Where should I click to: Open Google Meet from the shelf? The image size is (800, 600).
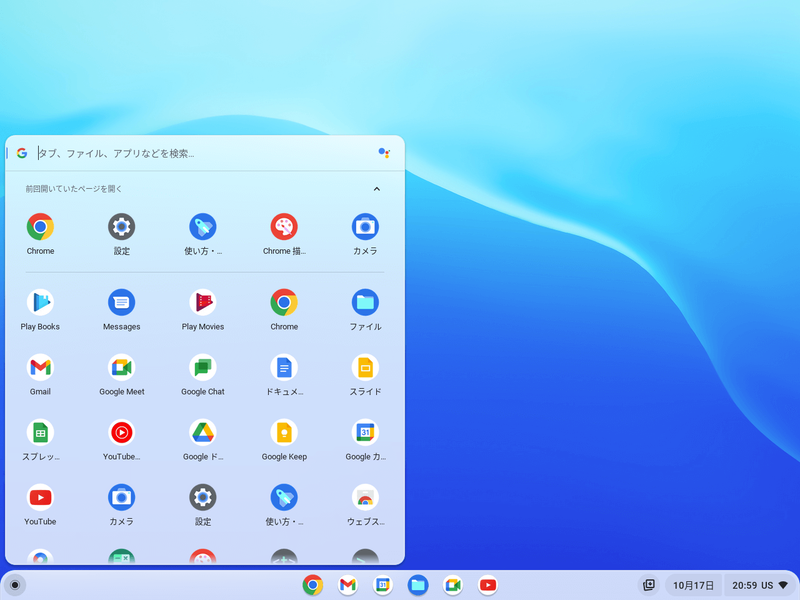click(x=453, y=585)
